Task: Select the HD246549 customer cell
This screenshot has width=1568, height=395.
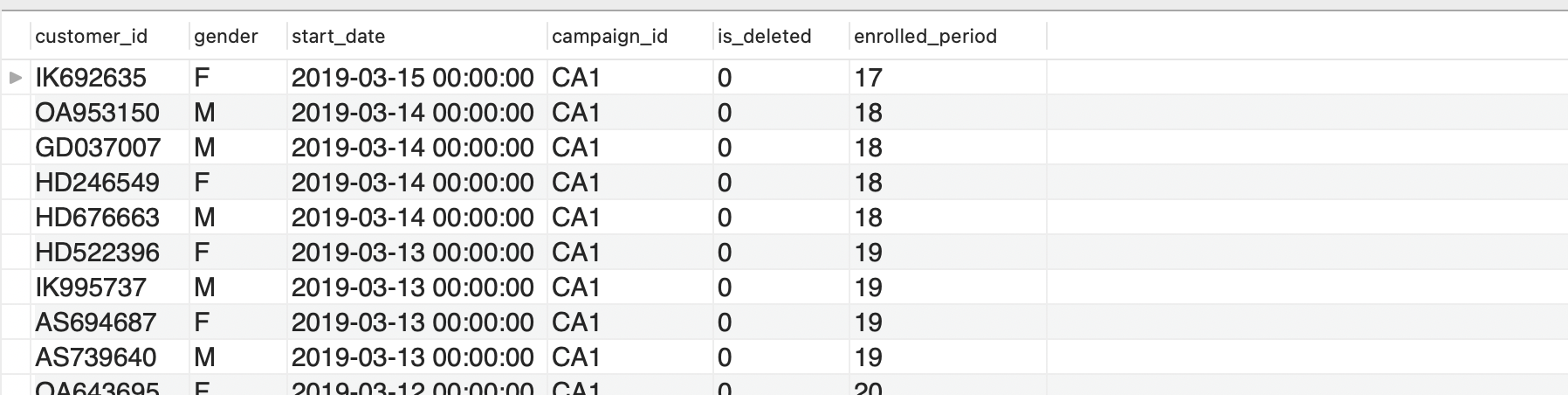Action: [109, 183]
